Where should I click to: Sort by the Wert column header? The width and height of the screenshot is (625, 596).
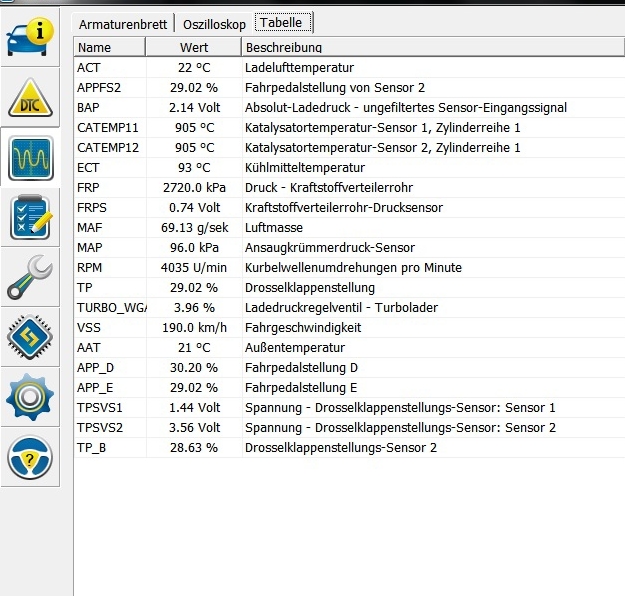point(194,47)
